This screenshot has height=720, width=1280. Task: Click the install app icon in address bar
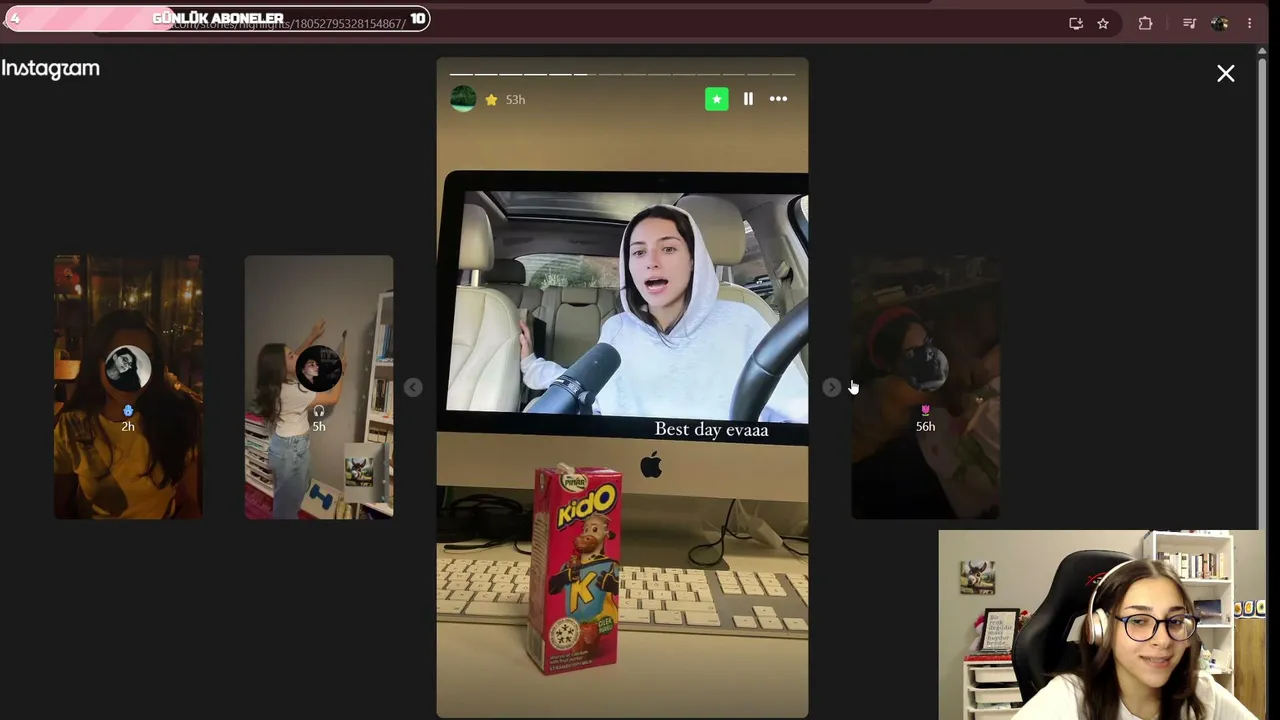[x=1076, y=23]
